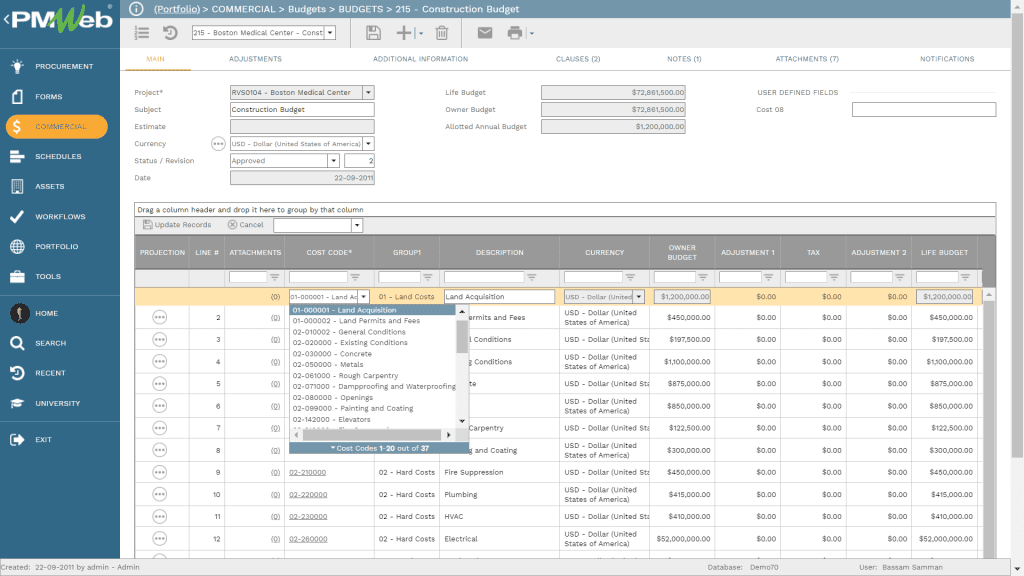The image size is (1024, 576).
Task: Click the add new plus icon
Action: point(404,33)
